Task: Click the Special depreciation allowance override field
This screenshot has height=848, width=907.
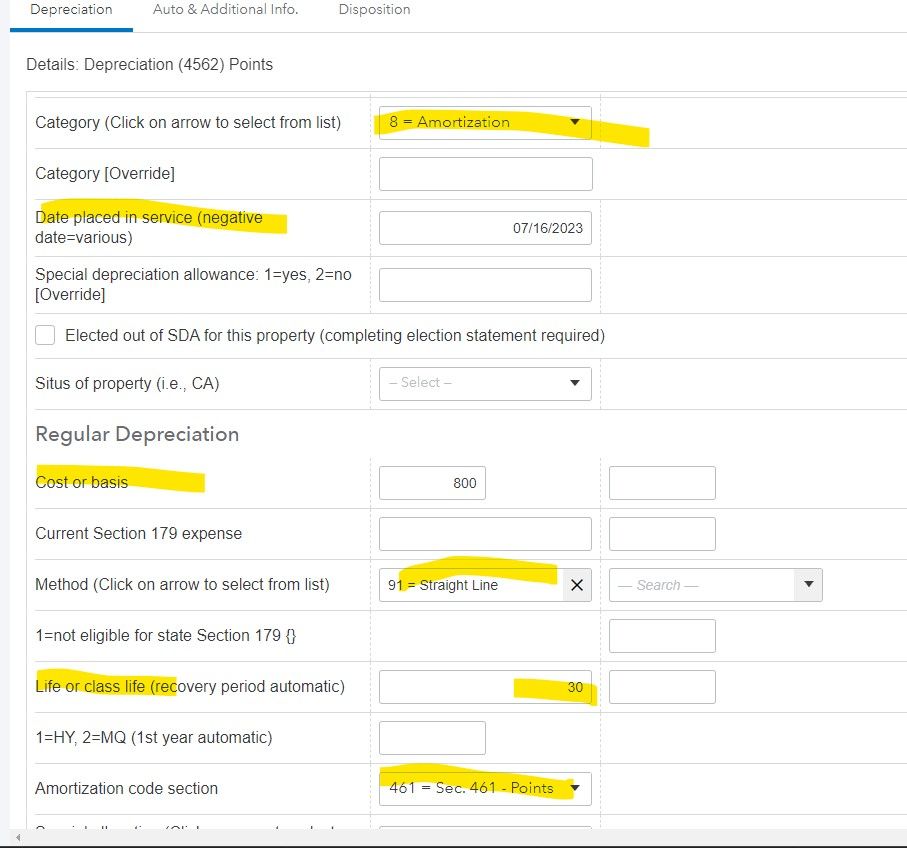Action: (485, 285)
